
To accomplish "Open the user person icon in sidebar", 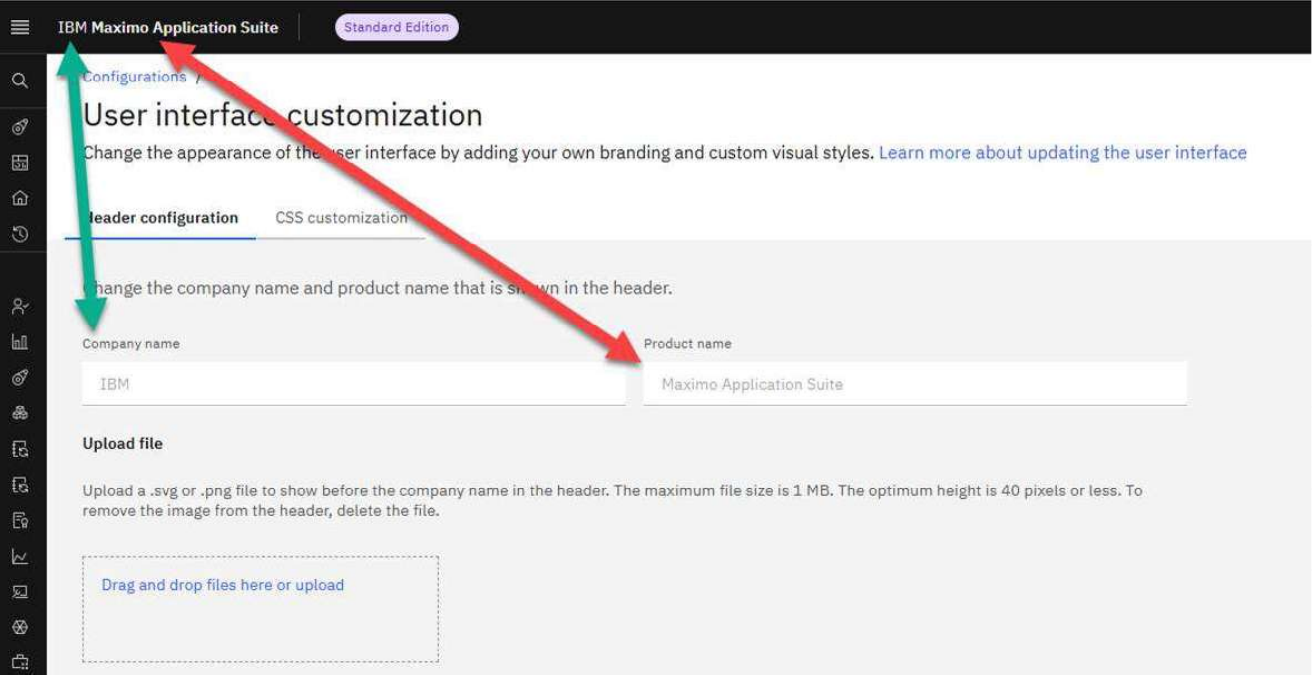I will pos(19,306).
